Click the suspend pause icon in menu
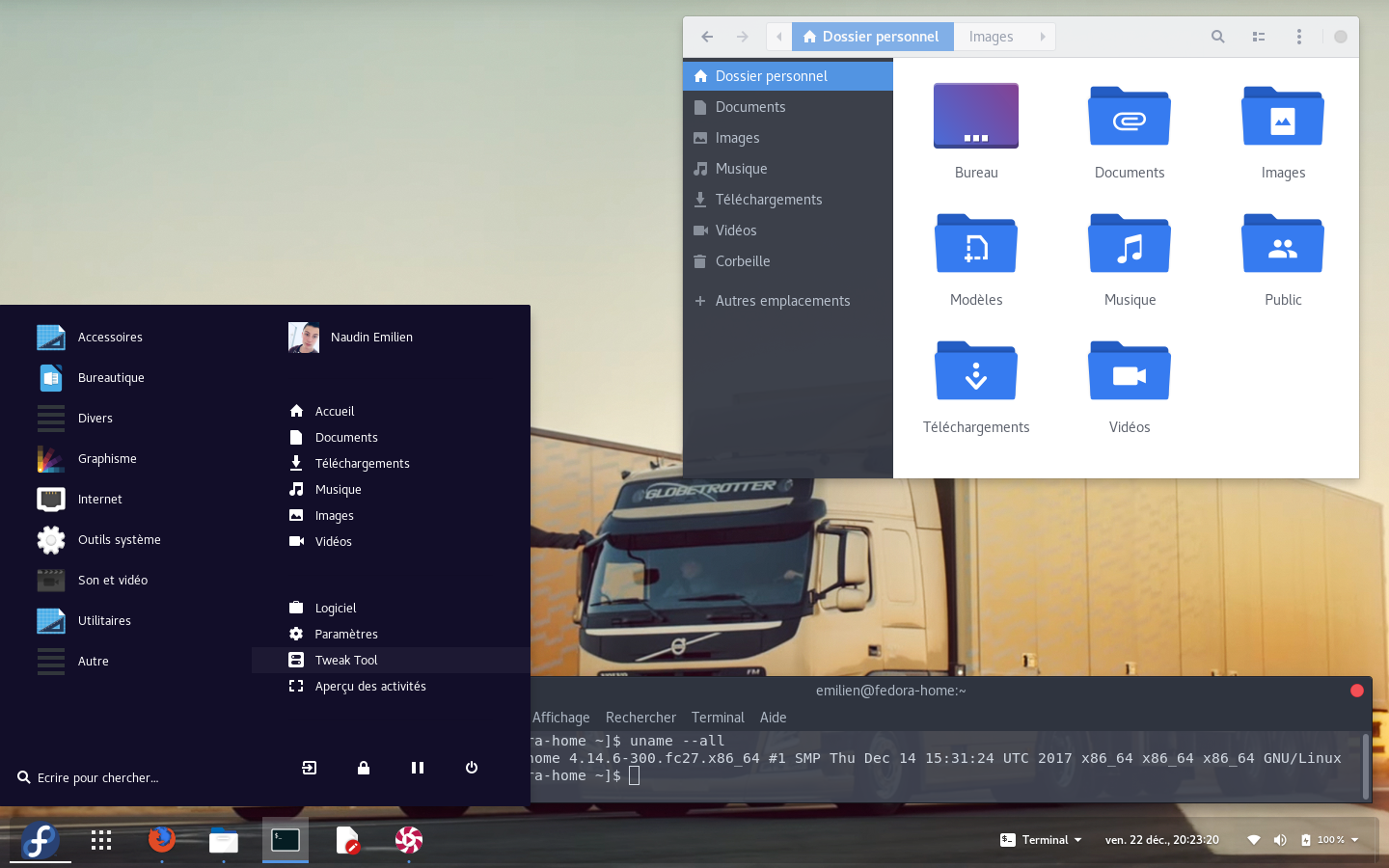This screenshot has width=1389, height=868. (418, 768)
